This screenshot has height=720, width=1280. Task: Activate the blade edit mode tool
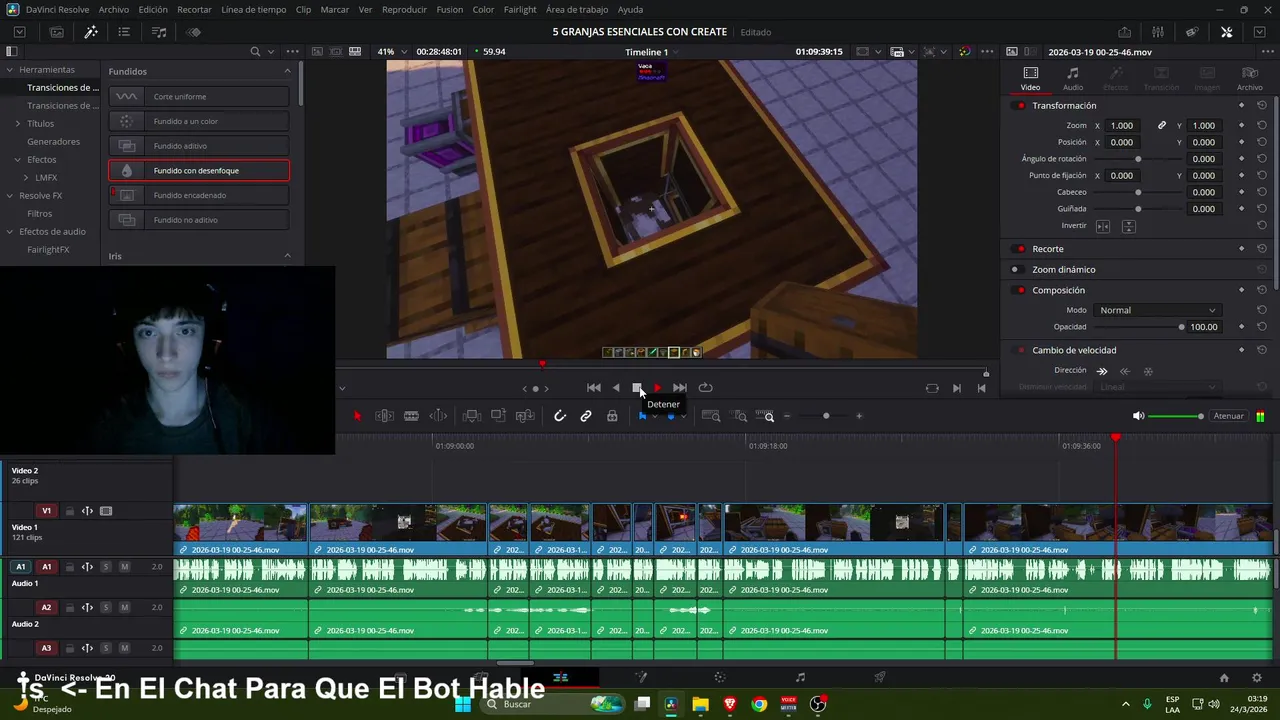coord(411,416)
